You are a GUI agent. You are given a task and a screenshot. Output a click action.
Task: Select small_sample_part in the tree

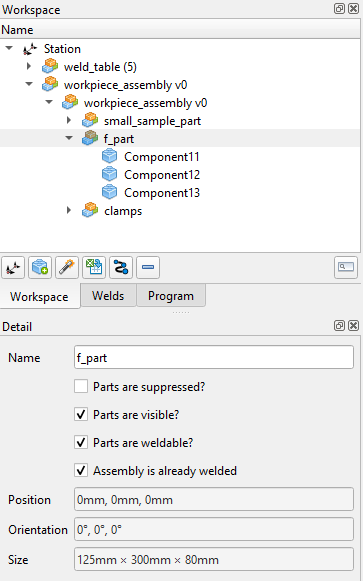152,121
